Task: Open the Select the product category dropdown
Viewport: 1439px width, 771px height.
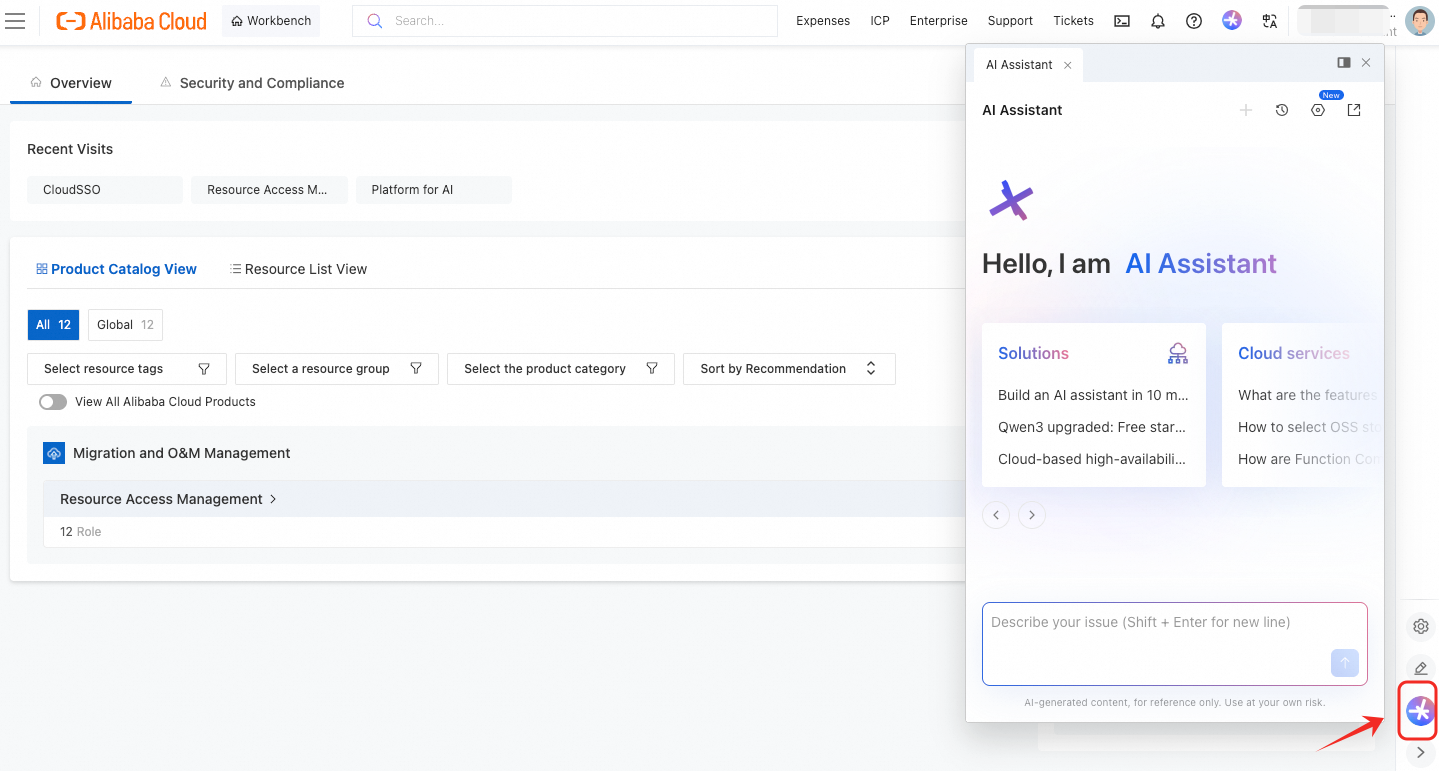Action: pos(561,369)
